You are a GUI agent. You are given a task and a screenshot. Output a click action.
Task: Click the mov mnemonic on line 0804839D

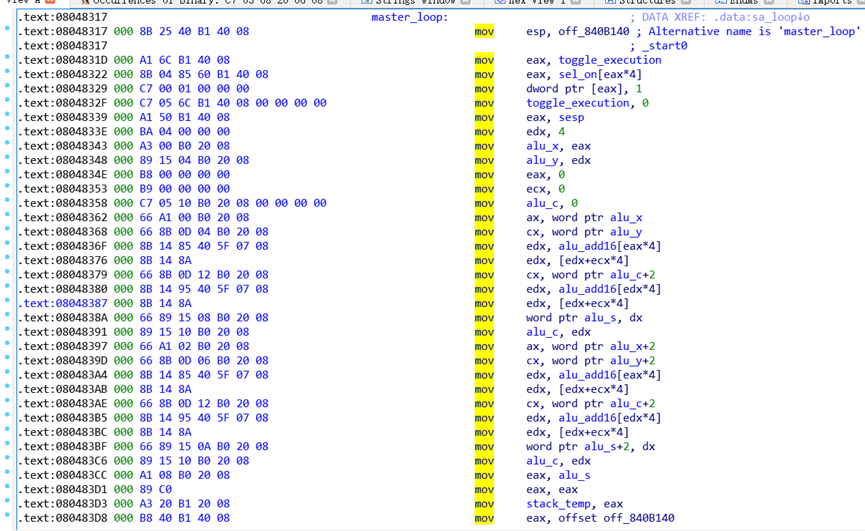pyautogui.click(x=484, y=361)
